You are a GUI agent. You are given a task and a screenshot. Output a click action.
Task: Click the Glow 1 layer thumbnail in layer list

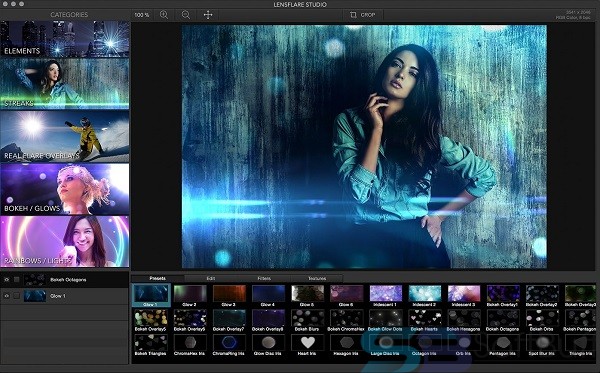pos(34,296)
